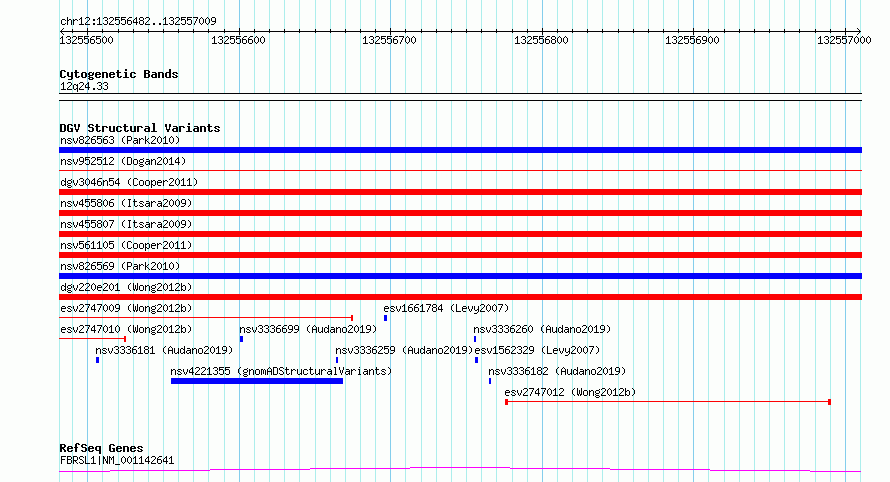Click the esv1661784 (Levy2007) blue marker
This screenshot has height=482, width=890.
pos(385,318)
